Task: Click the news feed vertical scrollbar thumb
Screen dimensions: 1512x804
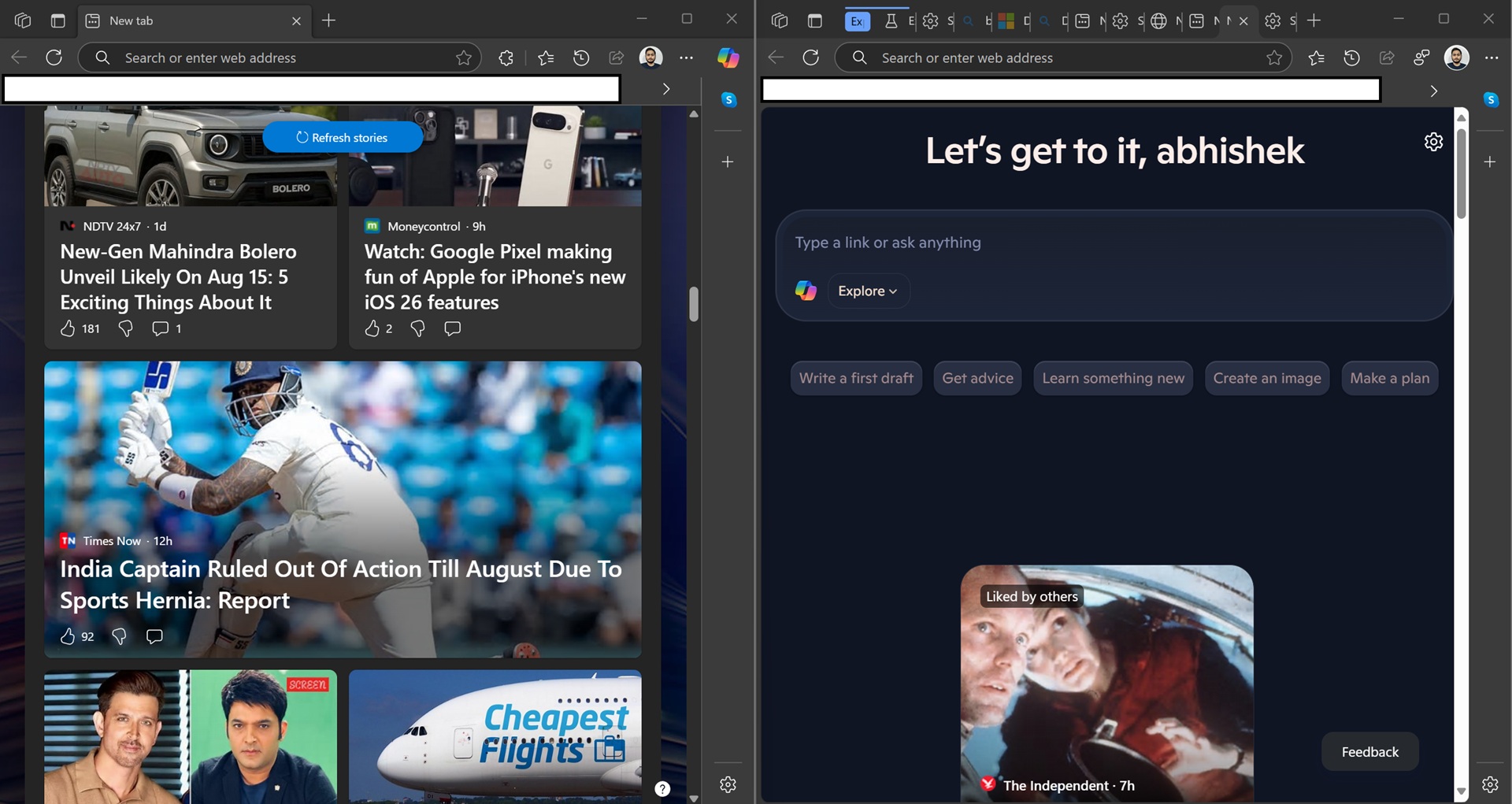Action: pos(694,304)
